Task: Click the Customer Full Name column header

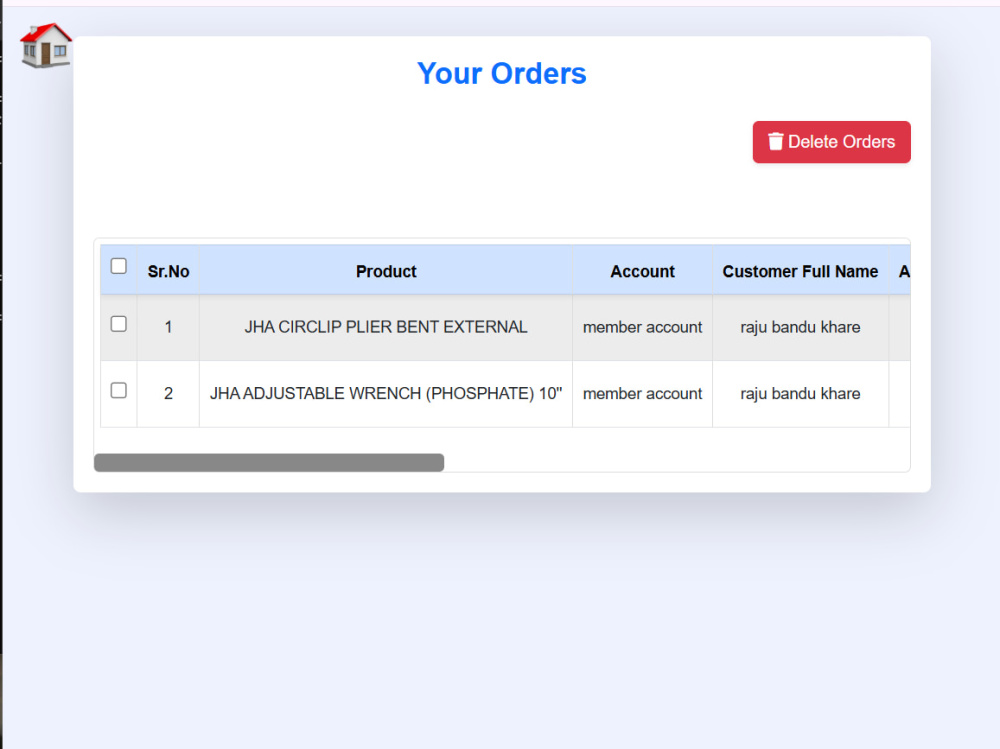Action: point(800,271)
